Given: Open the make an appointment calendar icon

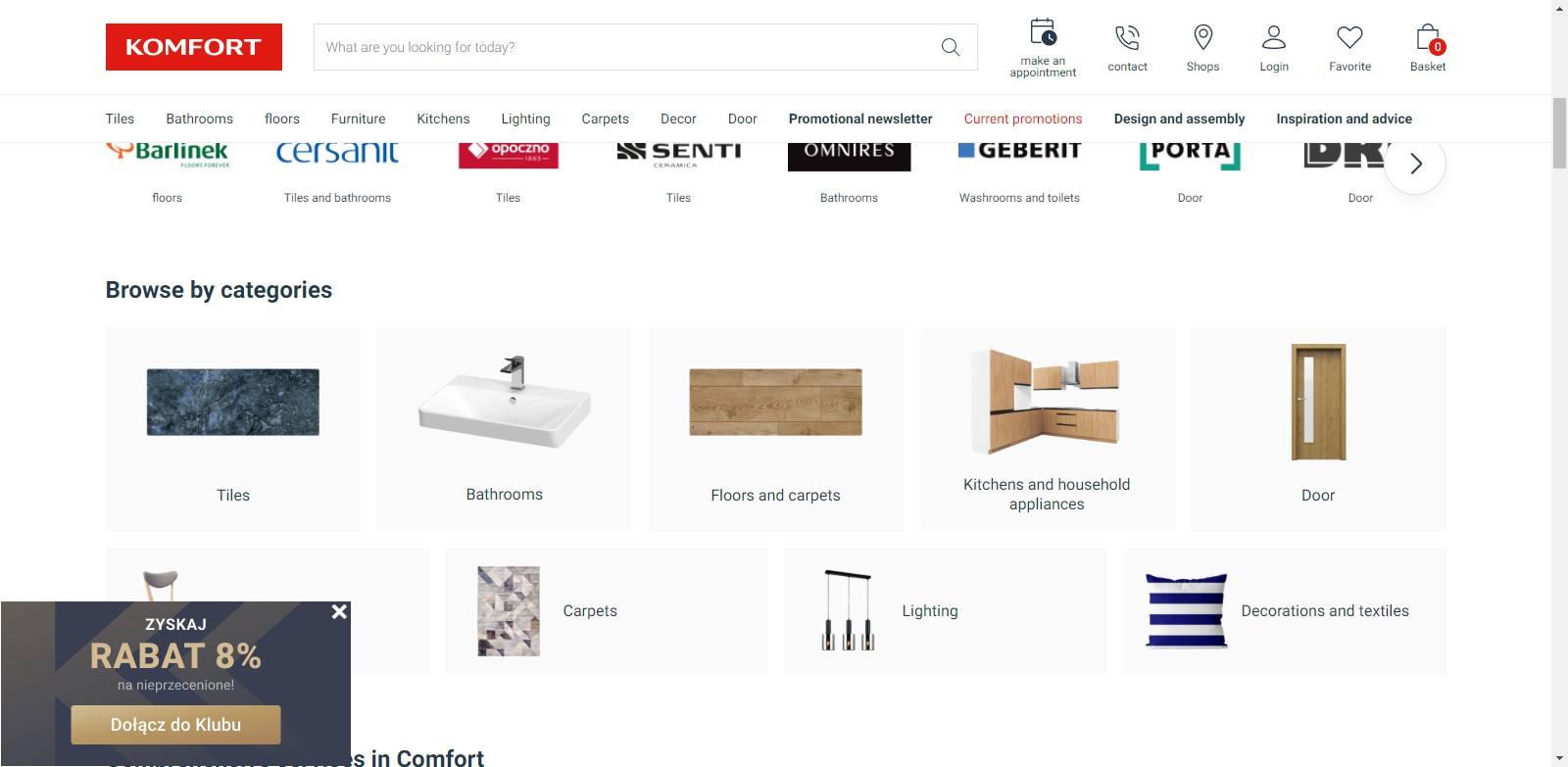Looking at the screenshot, I should pos(1043,33).
